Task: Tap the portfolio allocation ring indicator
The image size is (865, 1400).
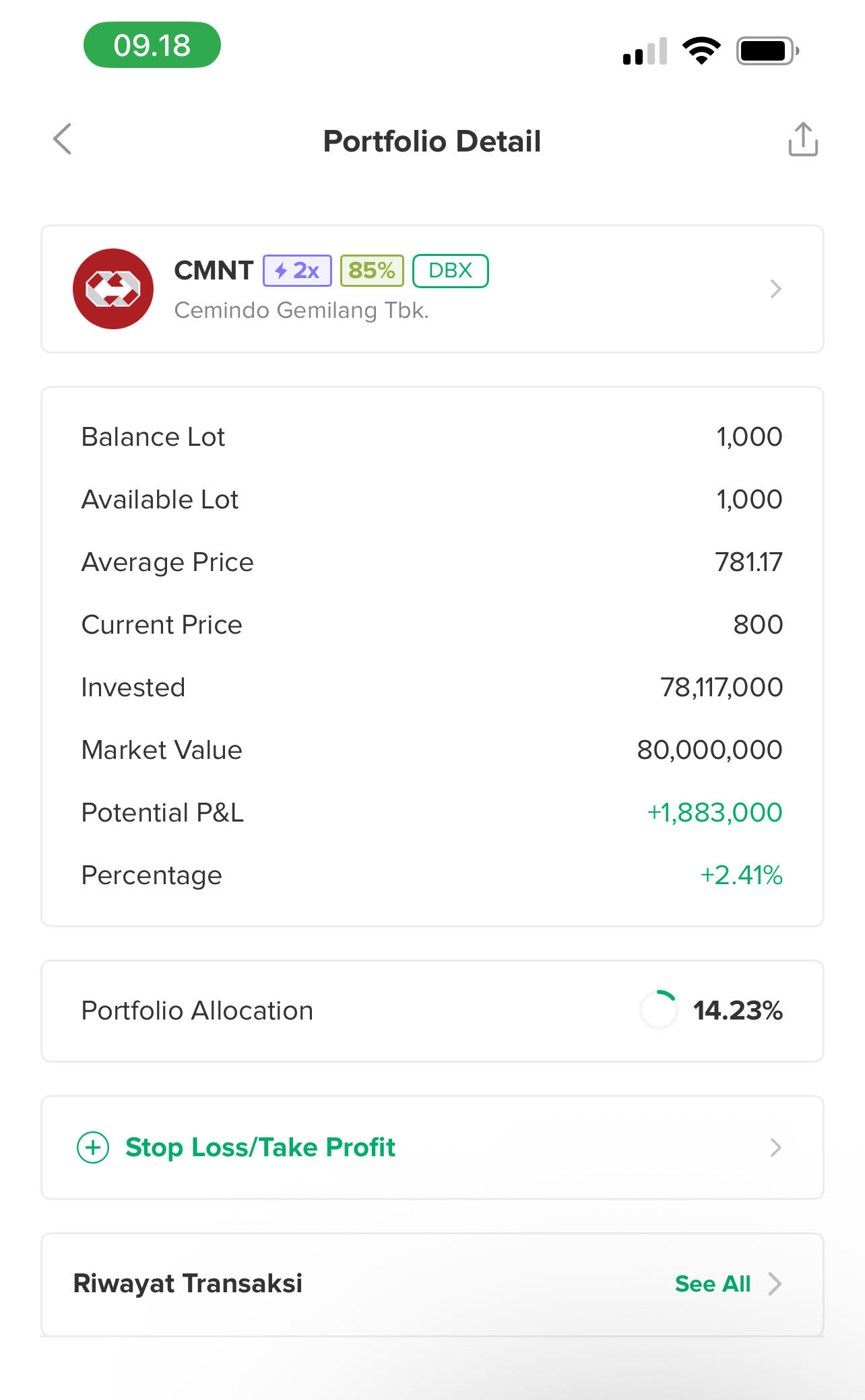Action: tap(658, 1010)
